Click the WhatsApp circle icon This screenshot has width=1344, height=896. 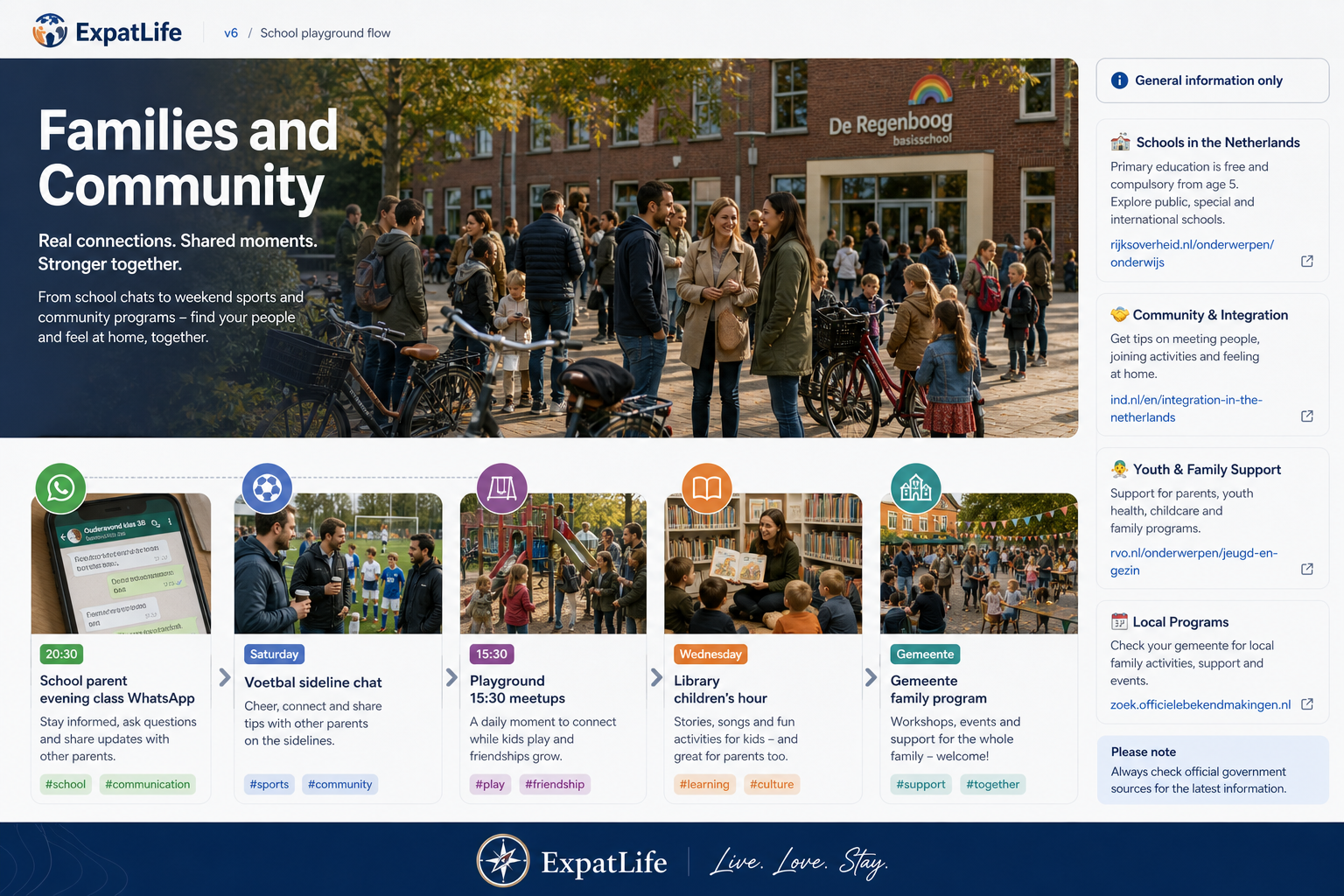pos(60,487)
